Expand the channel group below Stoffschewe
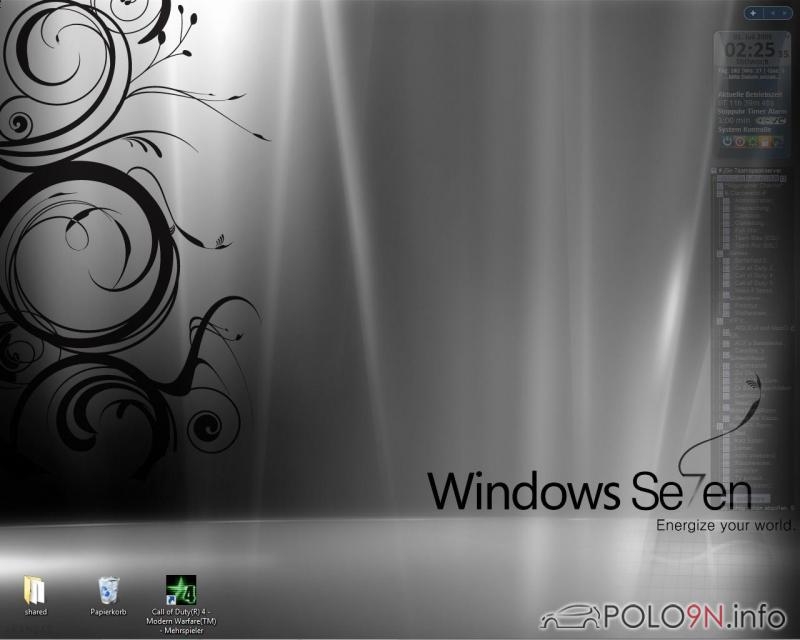Viewport: 800px width, 640px height. (x=719, y=319)
